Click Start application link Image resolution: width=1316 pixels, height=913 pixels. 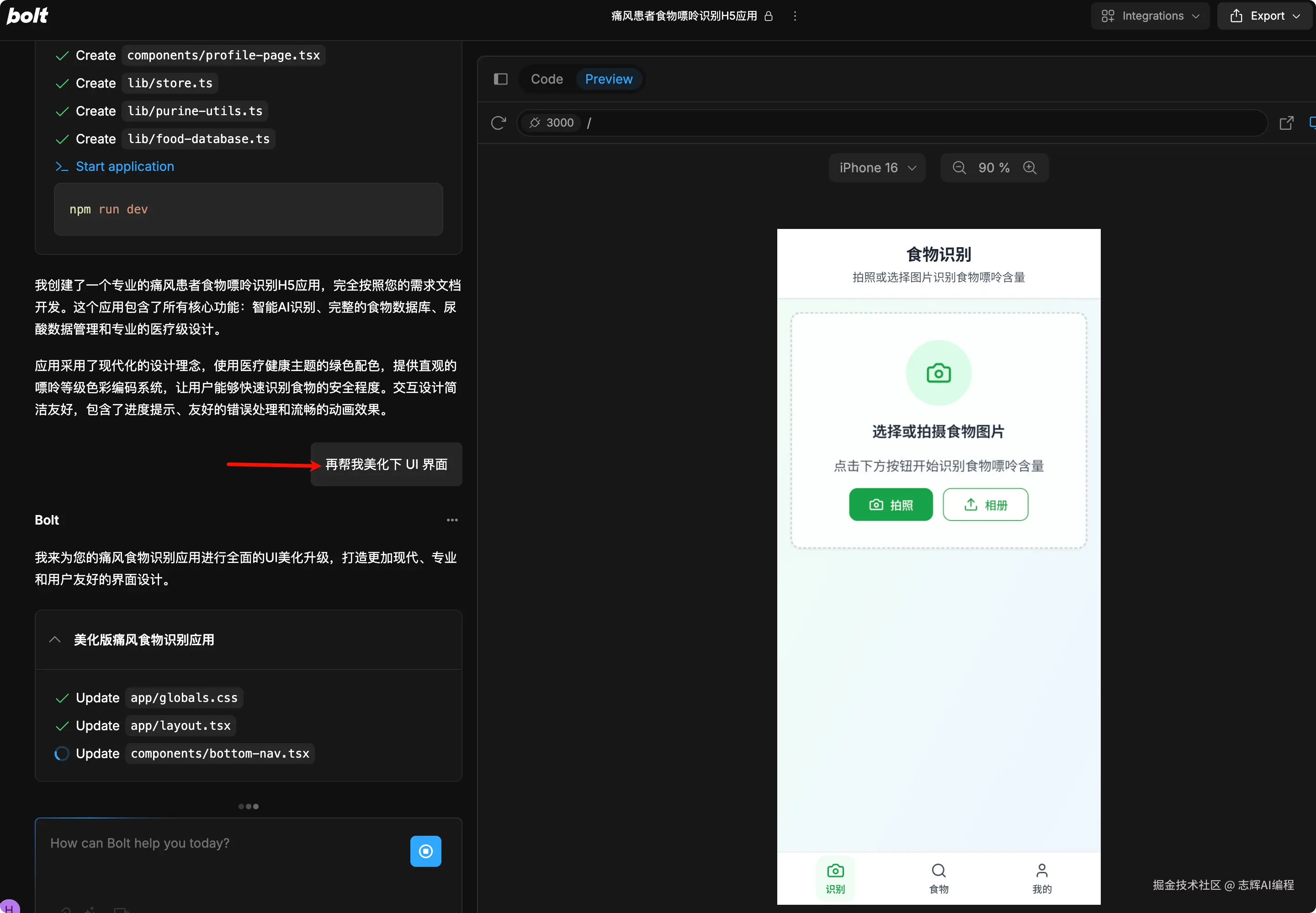click(125, 166)
